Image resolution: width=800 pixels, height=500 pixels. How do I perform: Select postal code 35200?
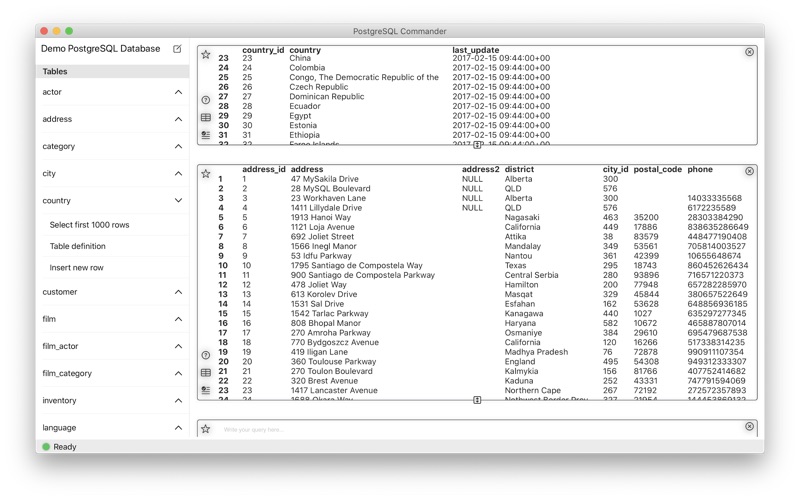646,217
